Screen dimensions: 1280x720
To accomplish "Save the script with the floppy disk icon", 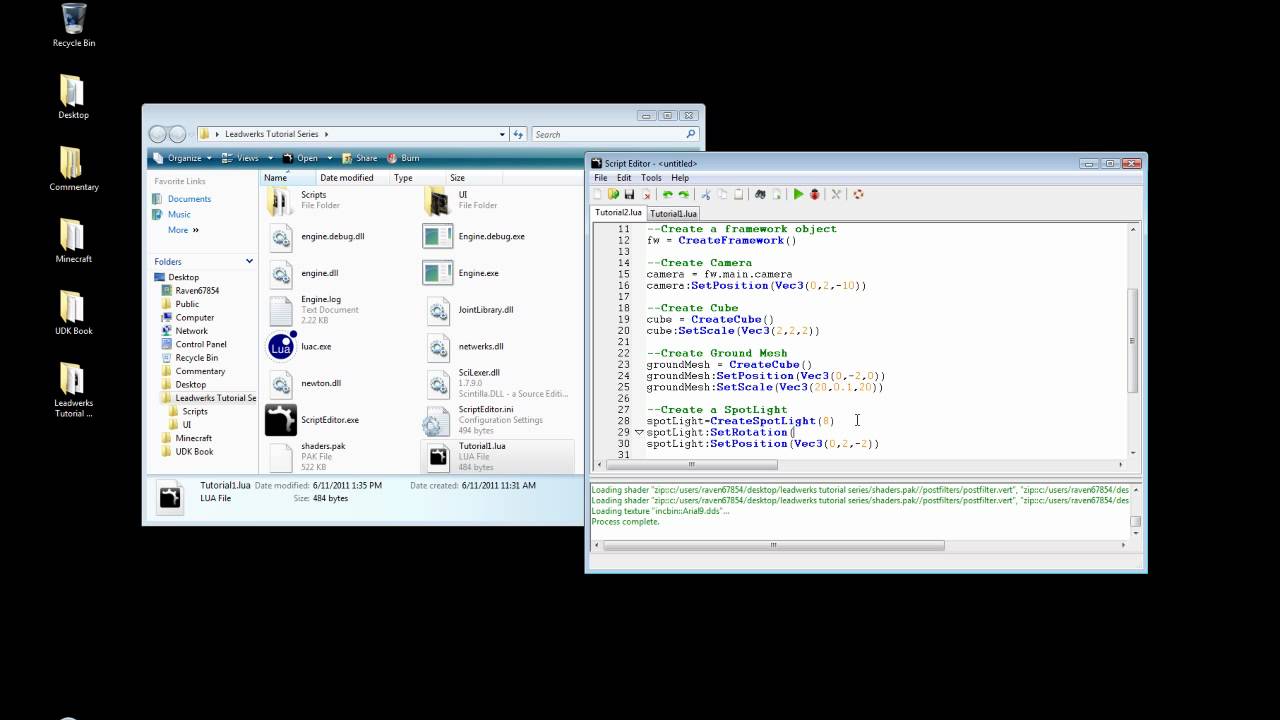I will 629,194.
